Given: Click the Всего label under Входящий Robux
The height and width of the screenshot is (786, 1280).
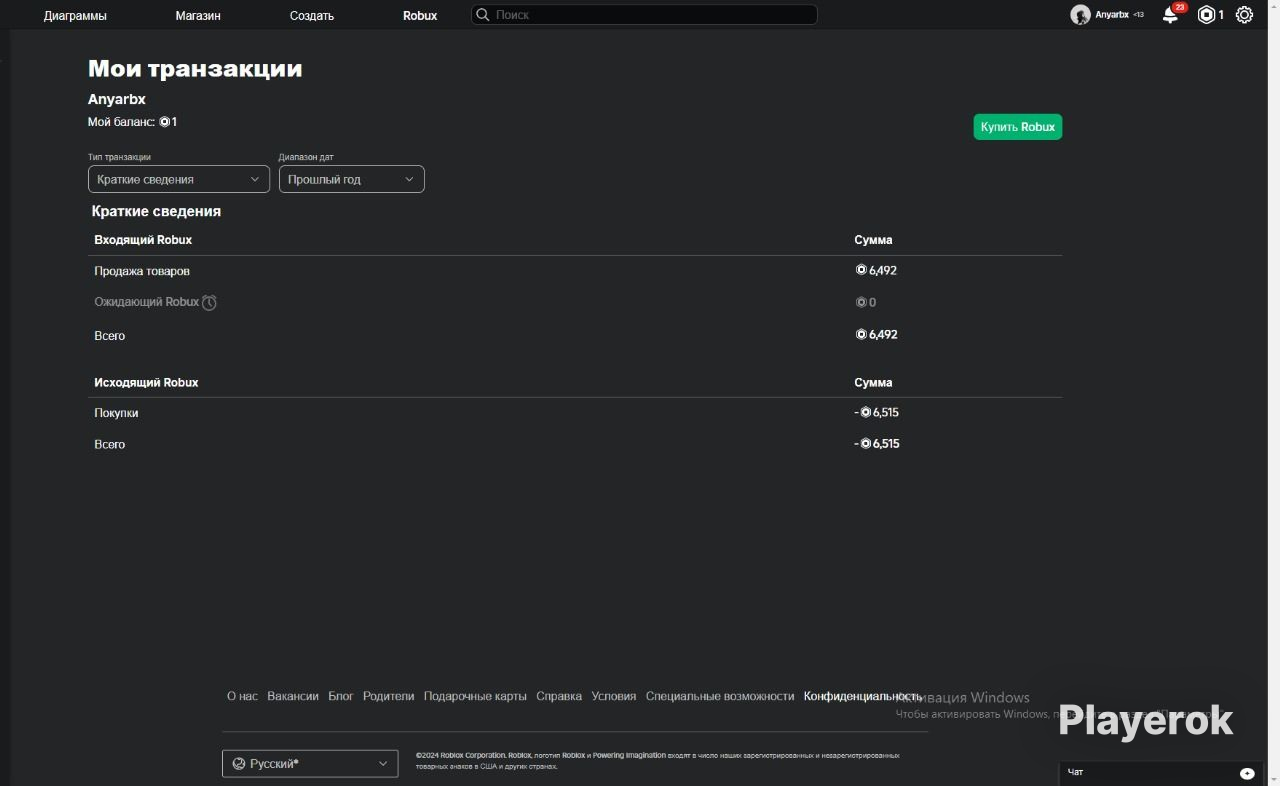Looking at the screenshot, I should (110, 336).
